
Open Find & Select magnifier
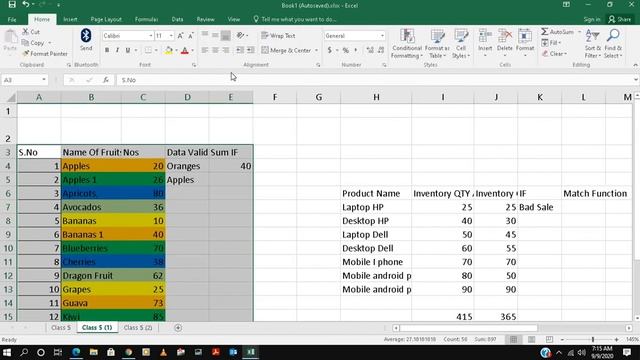[613, 44]
